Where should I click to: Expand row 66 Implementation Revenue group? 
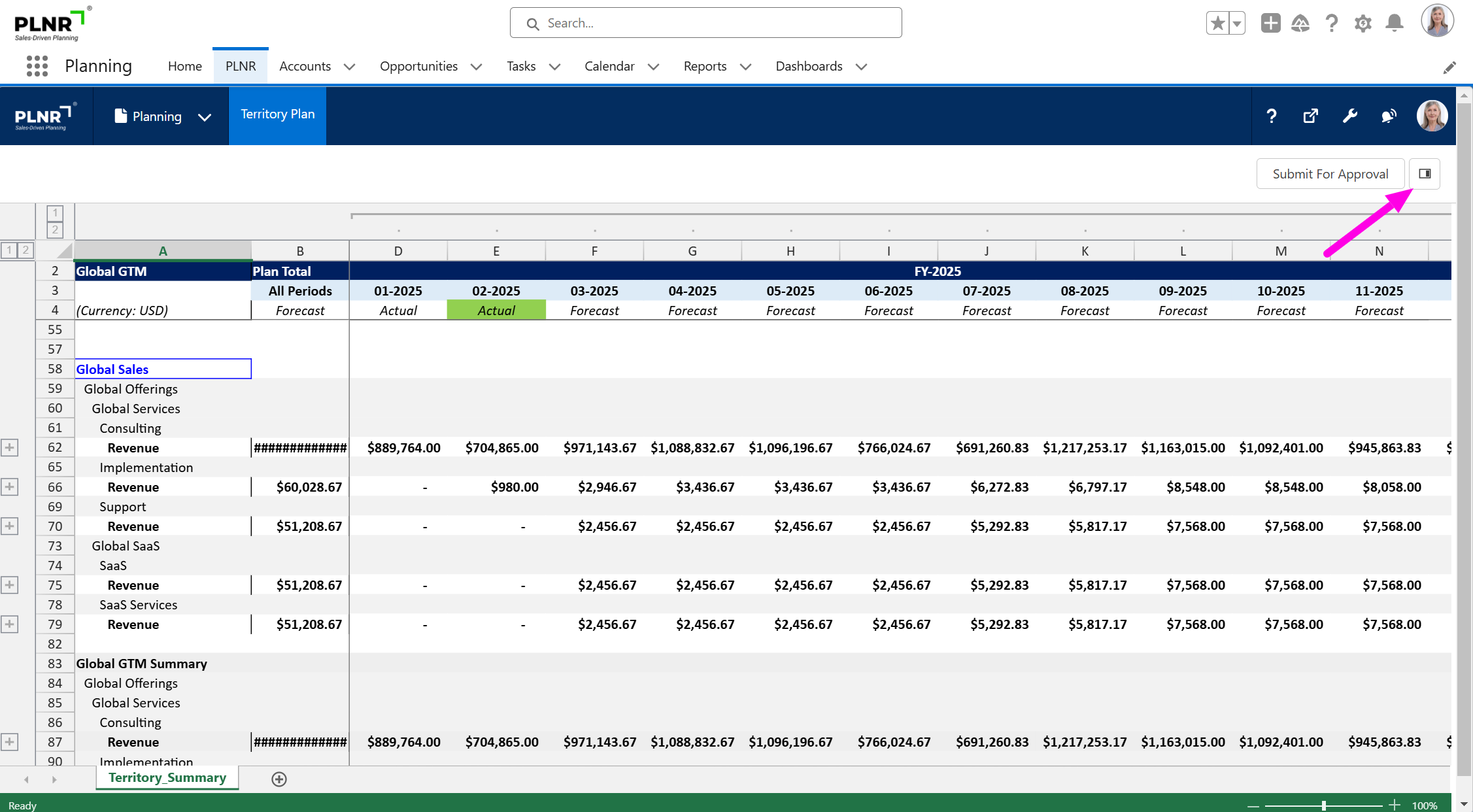[9, 487]
